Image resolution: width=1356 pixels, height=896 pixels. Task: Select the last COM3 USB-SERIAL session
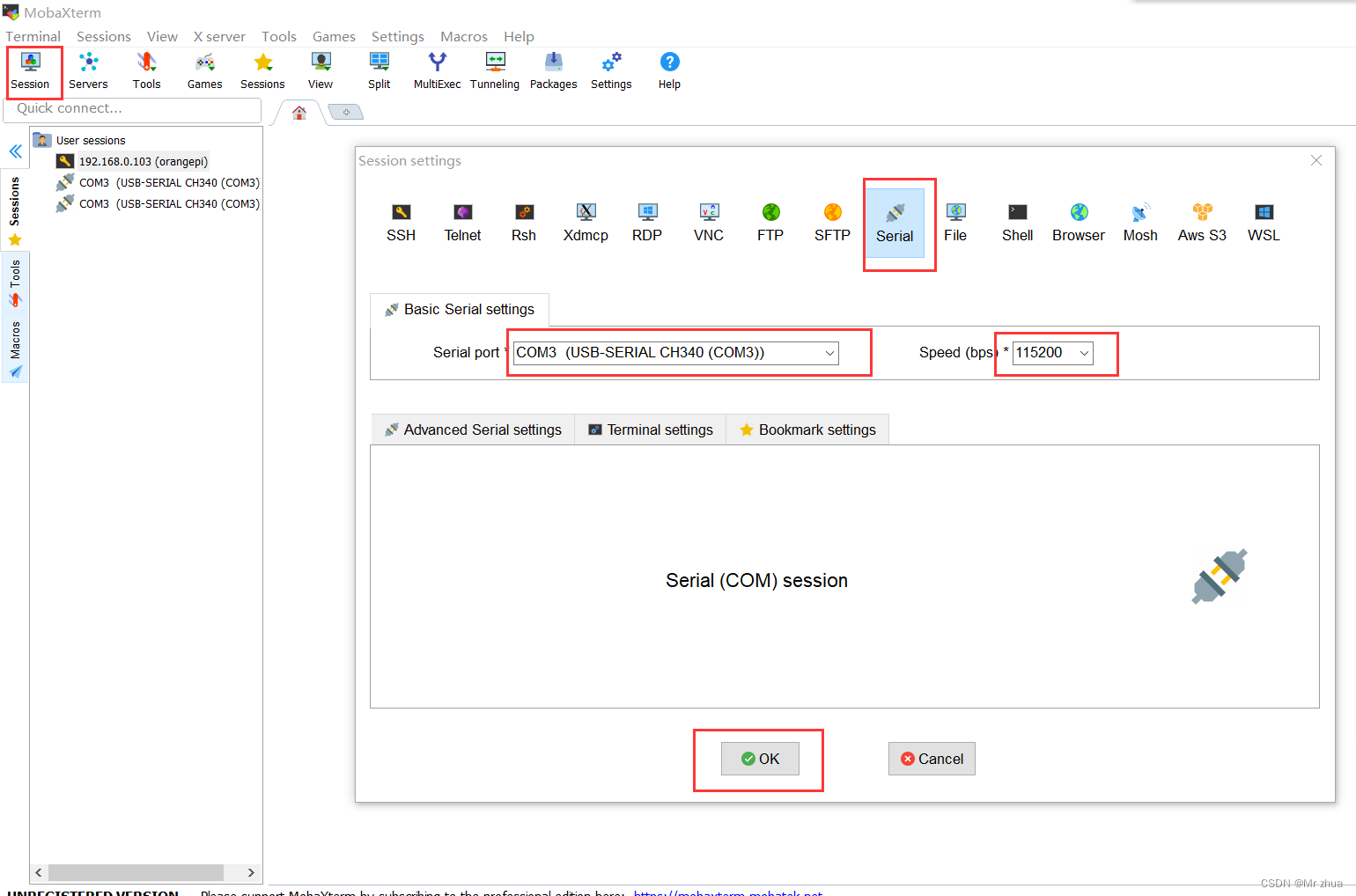tap(158, 204)
